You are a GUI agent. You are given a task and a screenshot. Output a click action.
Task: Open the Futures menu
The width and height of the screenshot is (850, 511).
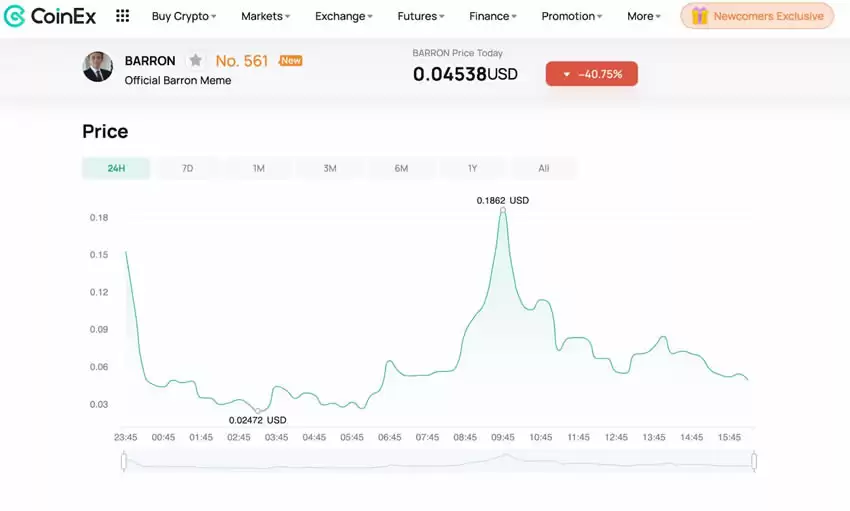(420, 16)
